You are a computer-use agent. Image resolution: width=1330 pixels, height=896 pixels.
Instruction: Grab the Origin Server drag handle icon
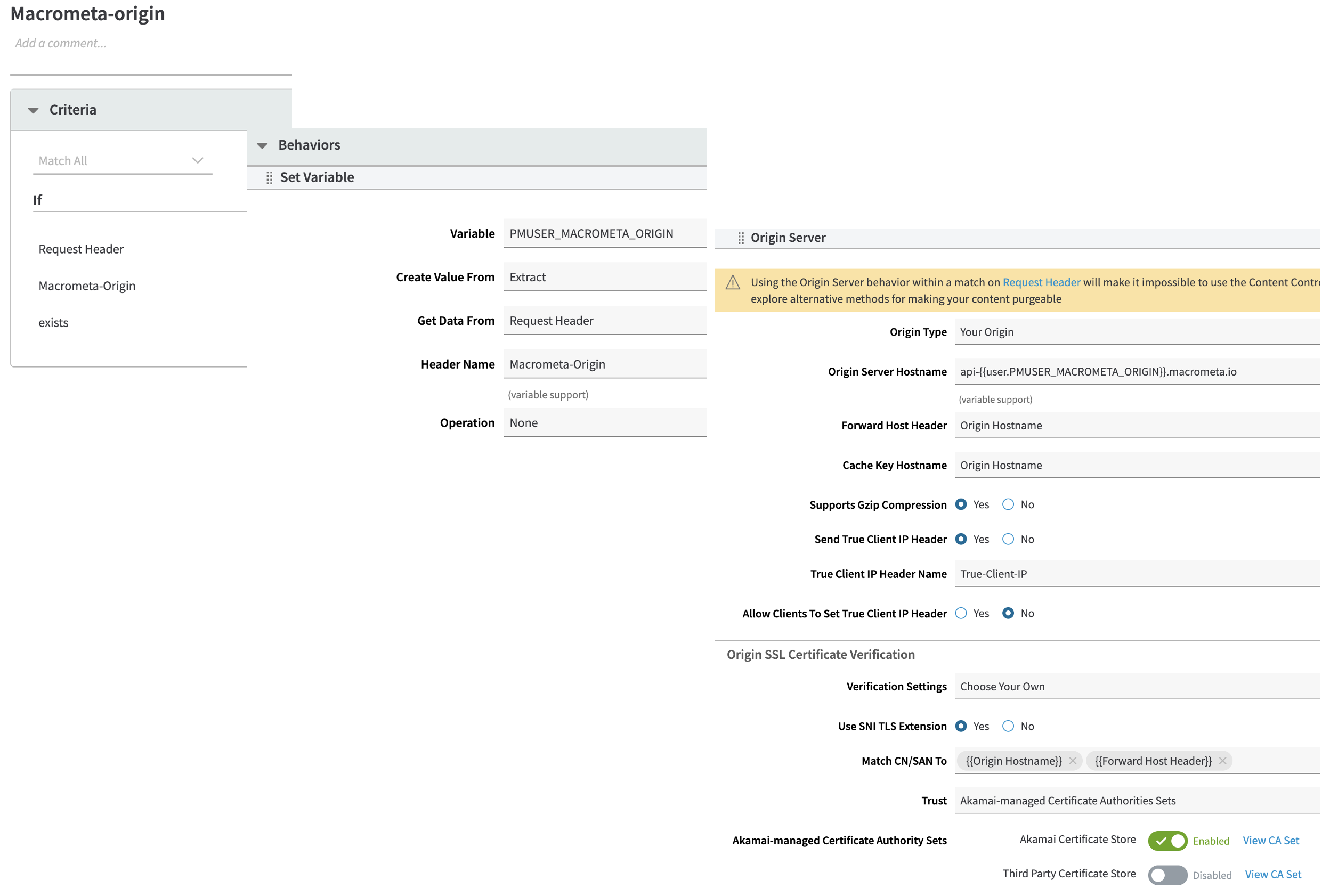(x=740, y=238)
